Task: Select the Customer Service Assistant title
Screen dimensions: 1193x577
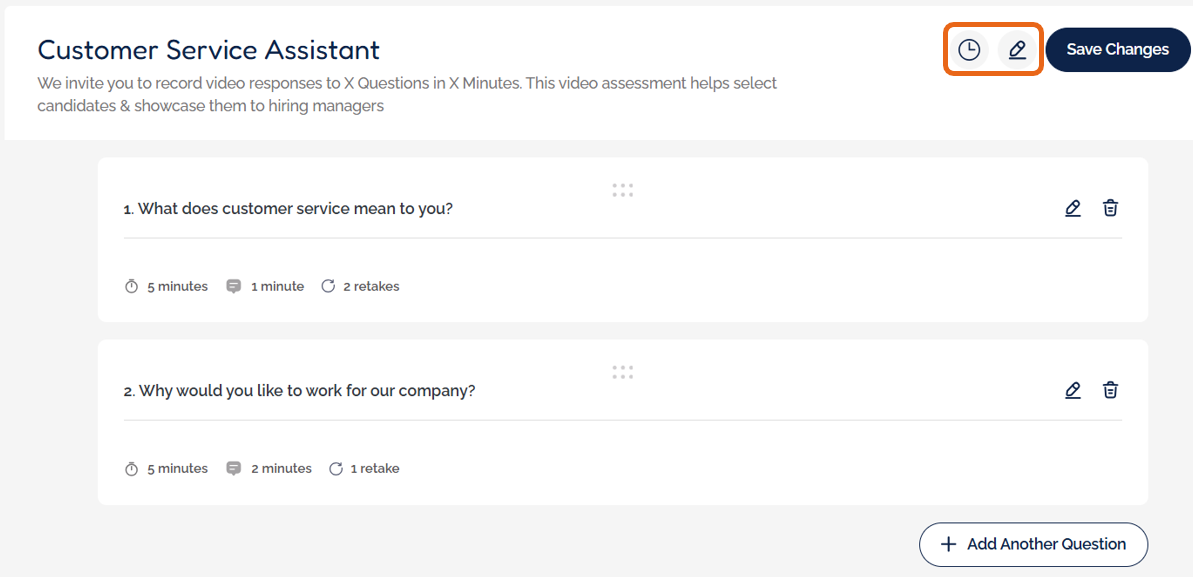Action: (209, 50)
